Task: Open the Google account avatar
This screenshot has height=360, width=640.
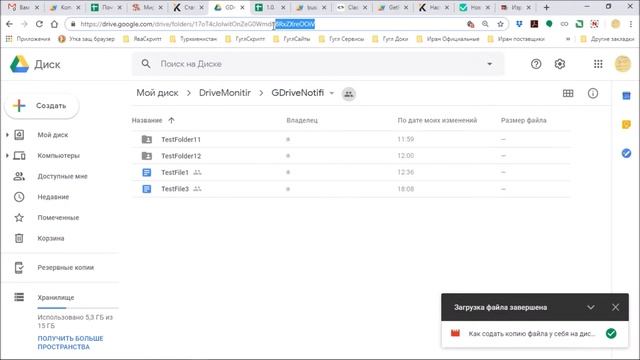Action: [623, 64]
